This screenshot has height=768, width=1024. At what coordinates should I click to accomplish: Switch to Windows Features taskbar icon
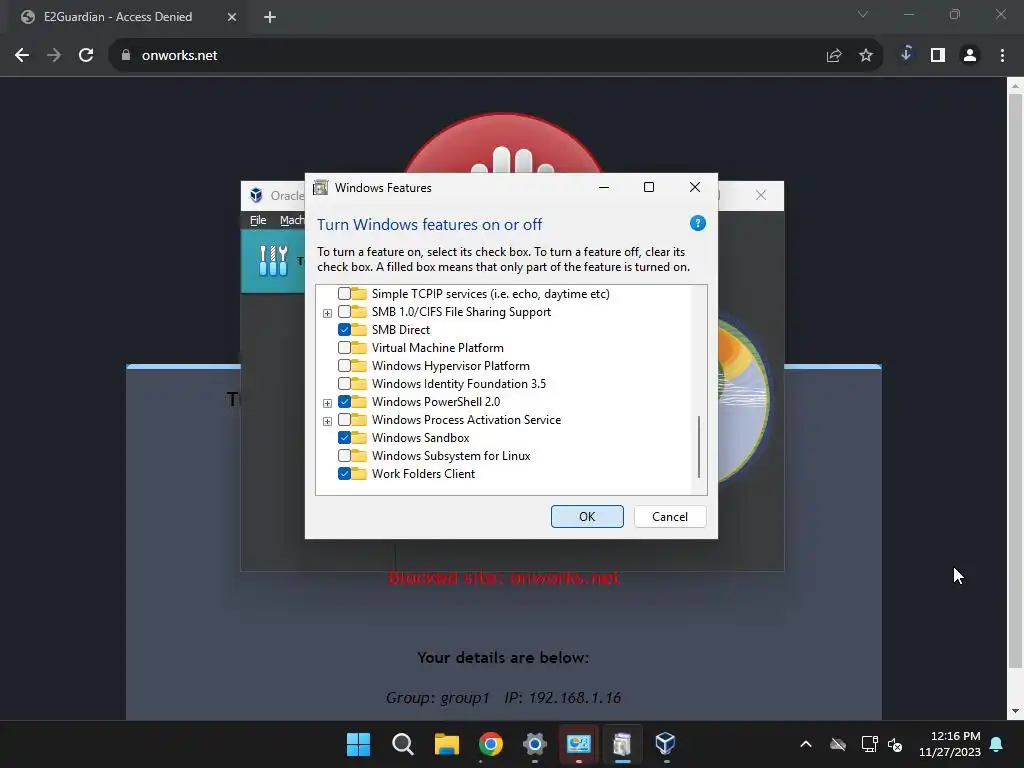pos(622,744)
